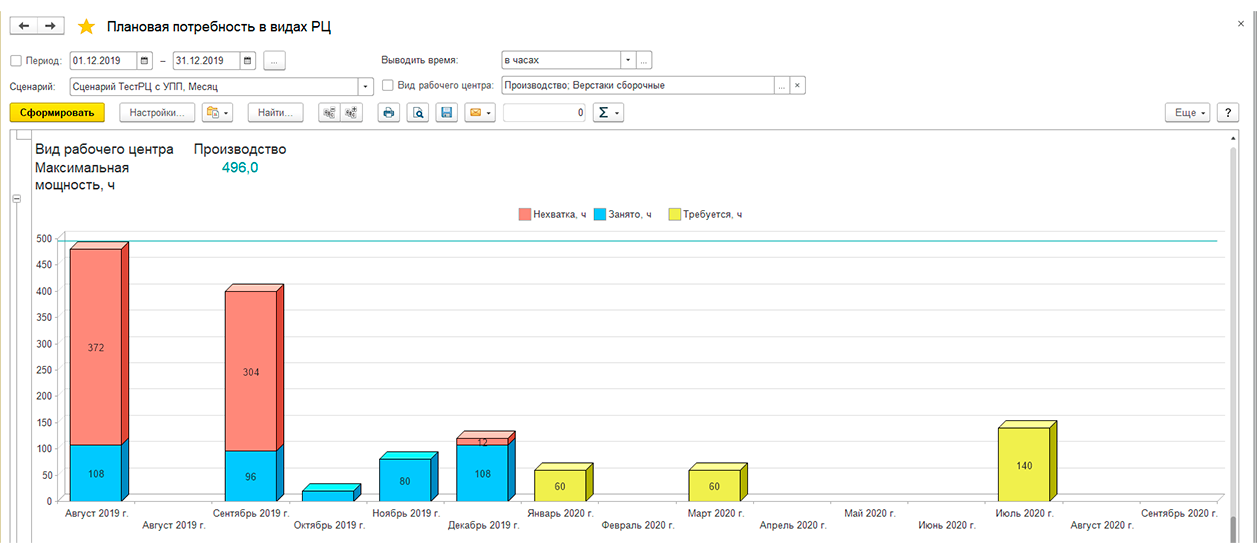This screenshot has height=554, width=1257.
Task: Print the report
Action: (388, 113)
